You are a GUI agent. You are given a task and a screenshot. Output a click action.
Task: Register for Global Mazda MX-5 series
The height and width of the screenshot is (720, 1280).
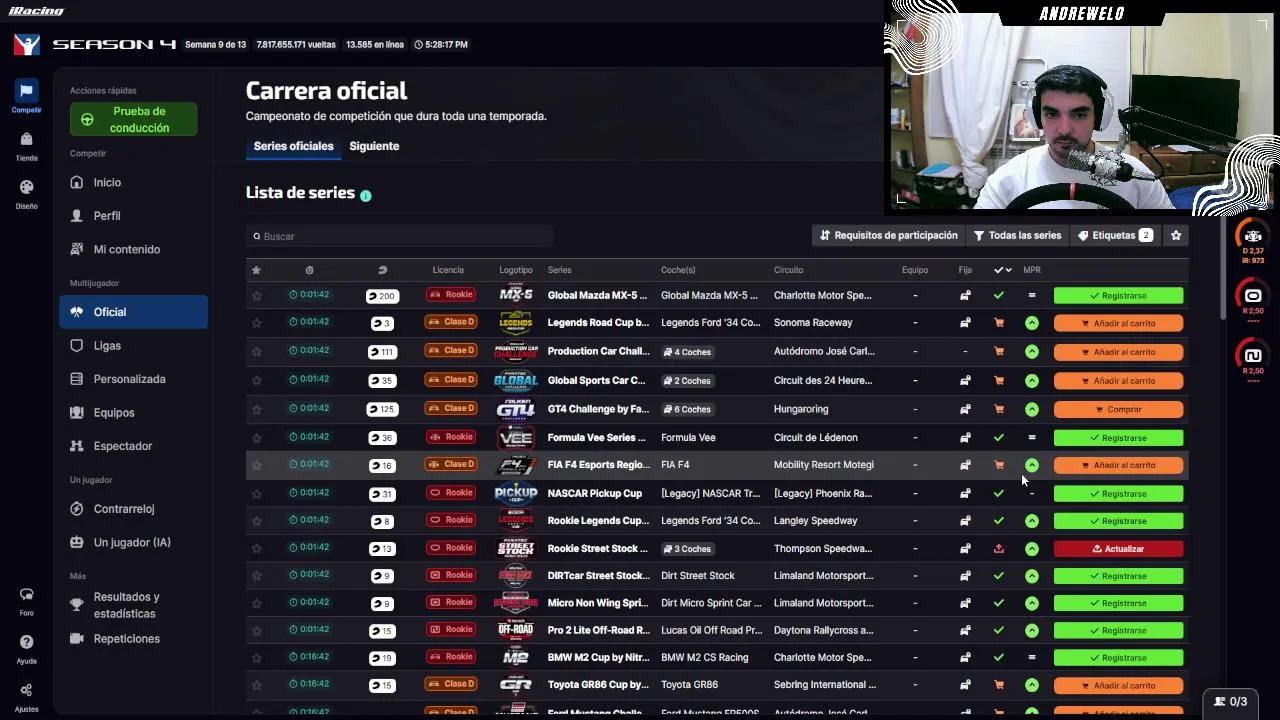(1118, 296)
